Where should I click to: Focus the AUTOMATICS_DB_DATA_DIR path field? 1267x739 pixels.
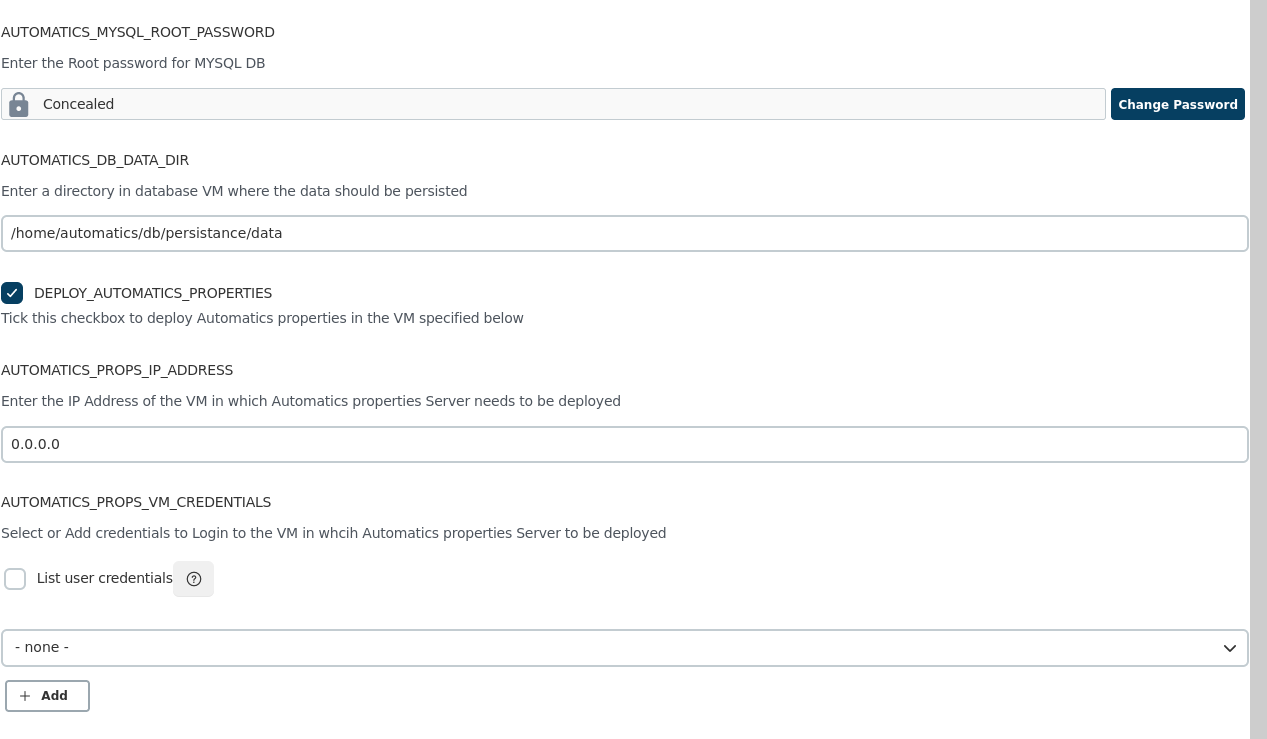point(624,233)
